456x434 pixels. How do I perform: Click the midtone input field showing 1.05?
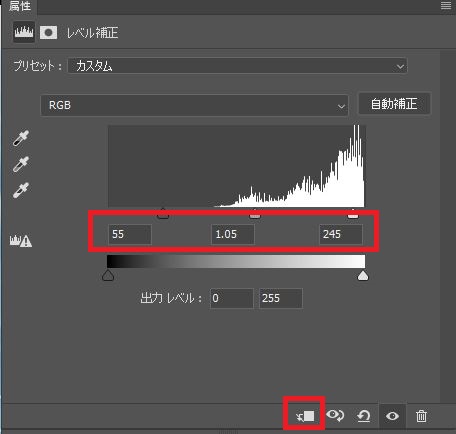coord(233,234)
